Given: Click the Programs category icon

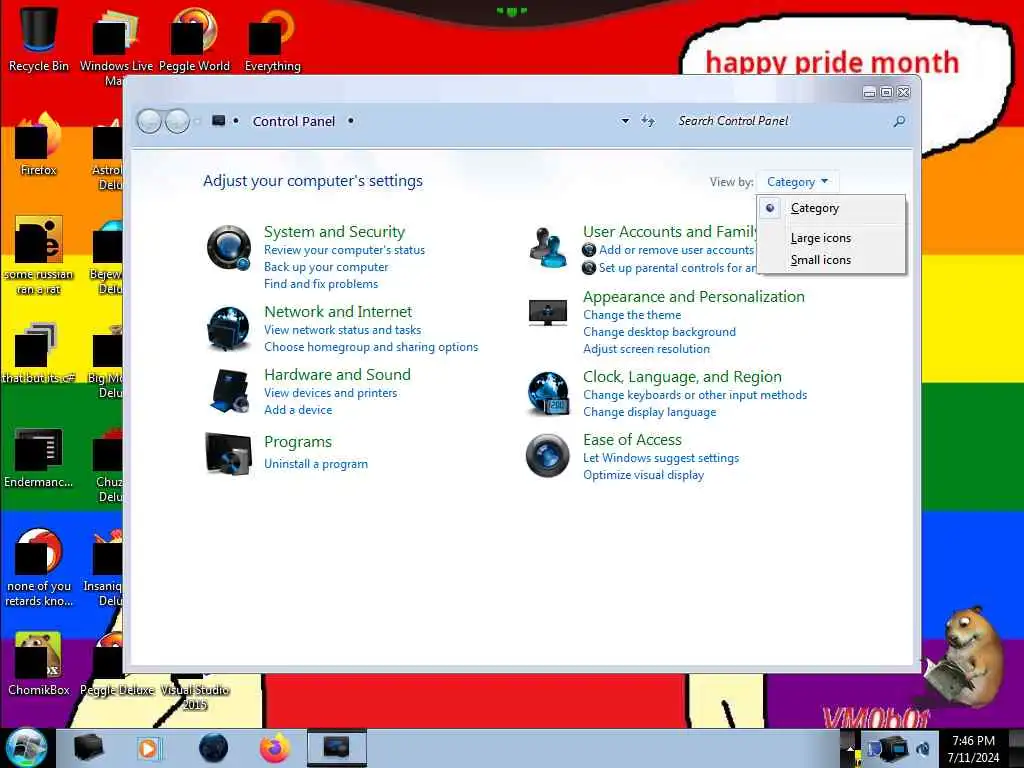Looking at the screenshot, I should pyautogui.click(x=228, y=454).
